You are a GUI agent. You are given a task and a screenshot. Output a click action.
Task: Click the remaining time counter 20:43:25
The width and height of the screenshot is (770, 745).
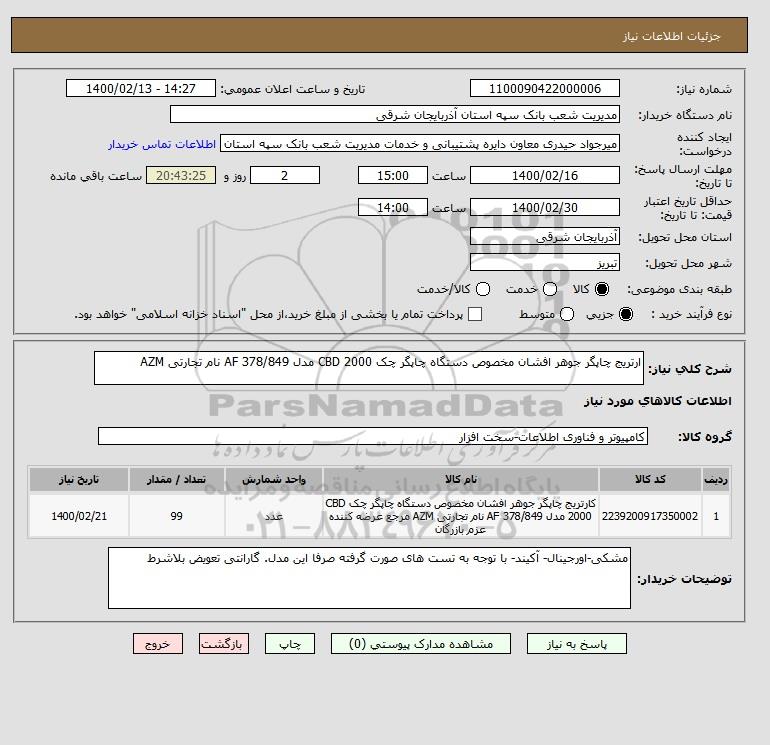pos(181,175)
